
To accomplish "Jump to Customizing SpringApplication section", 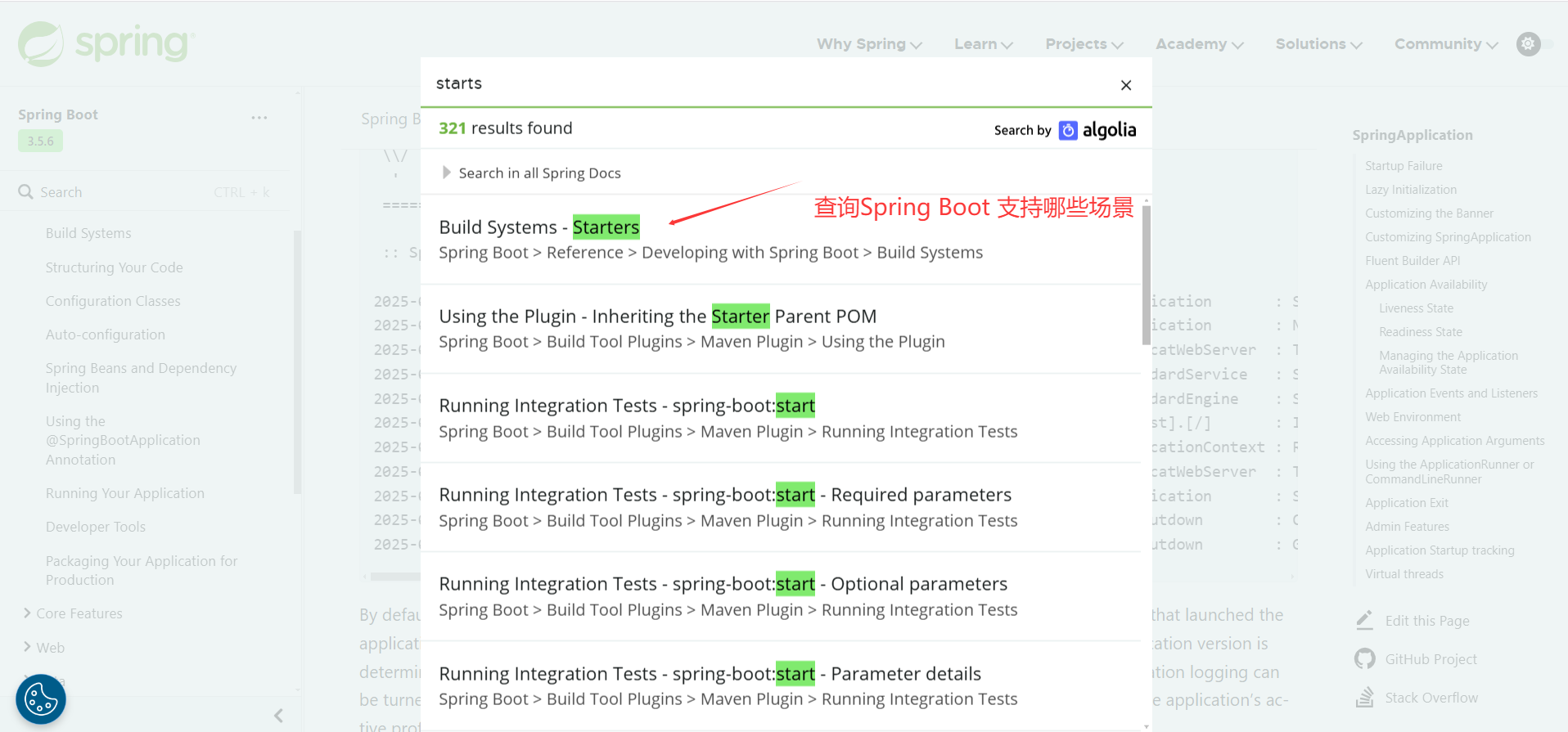I will pyautogui.click(x=1448, y=237).
